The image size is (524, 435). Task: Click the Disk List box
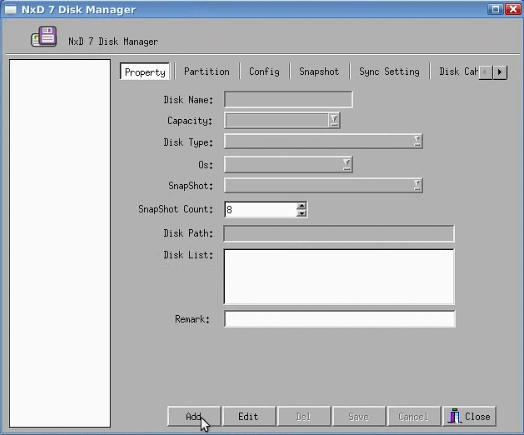(339, 277)
